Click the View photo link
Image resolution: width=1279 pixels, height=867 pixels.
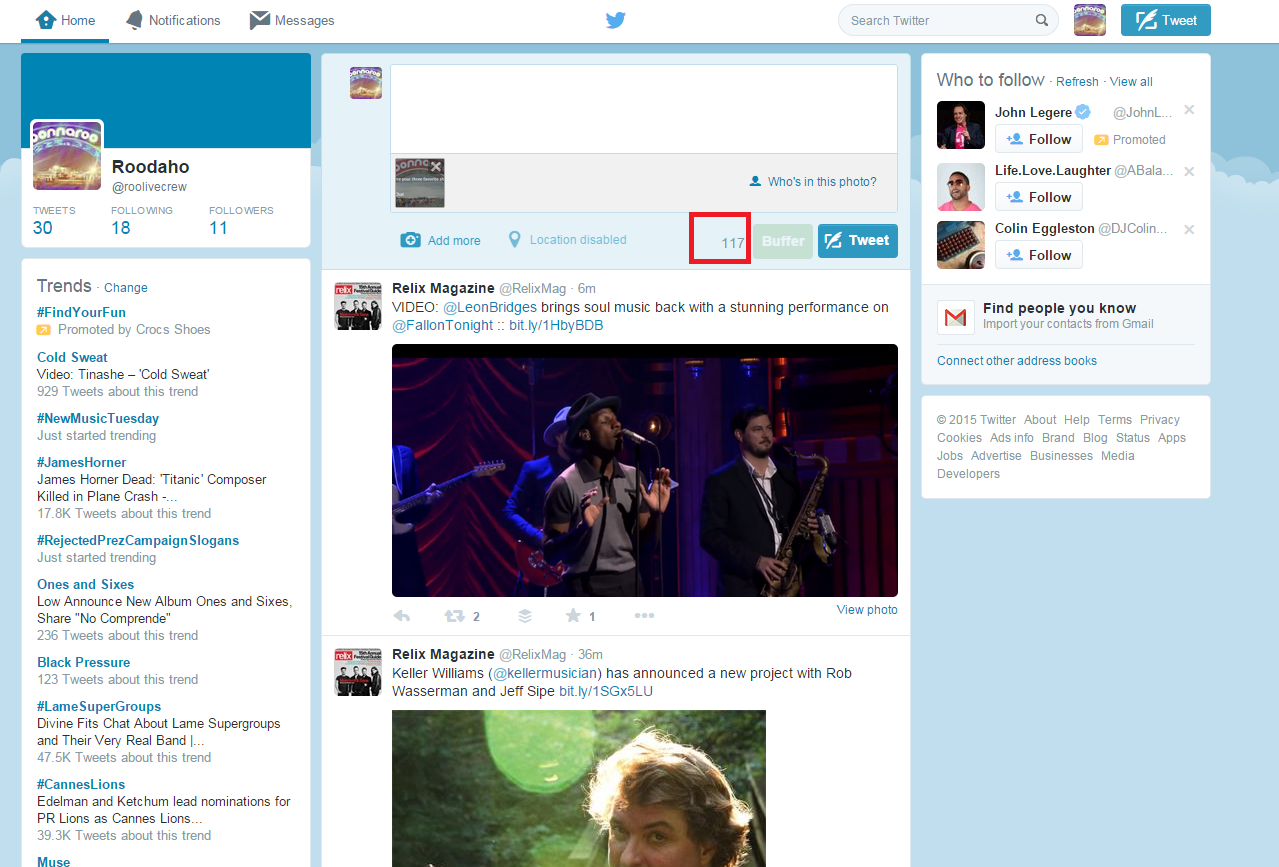[x=867, y=610]
